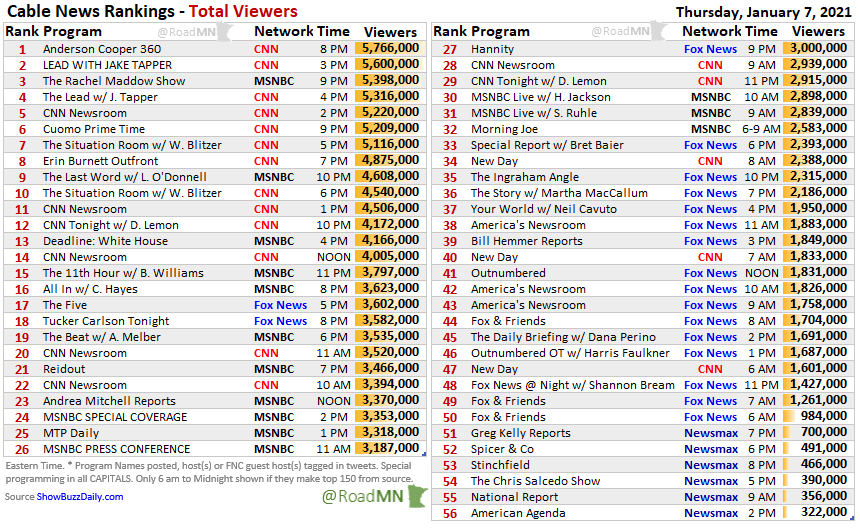
Task: Click the 3,000,000 viewers value
Action: 818,48
